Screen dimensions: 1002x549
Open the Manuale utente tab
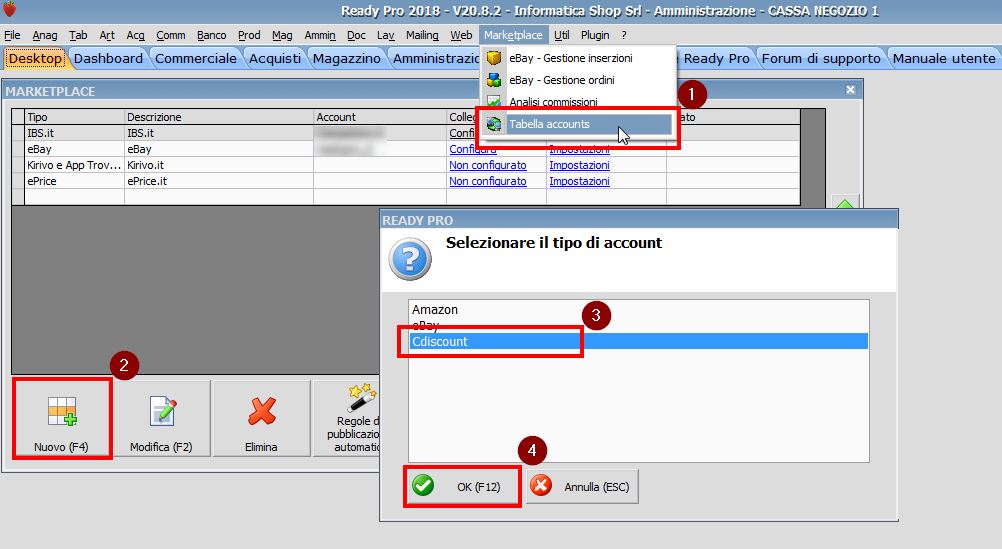pos(944,58)
